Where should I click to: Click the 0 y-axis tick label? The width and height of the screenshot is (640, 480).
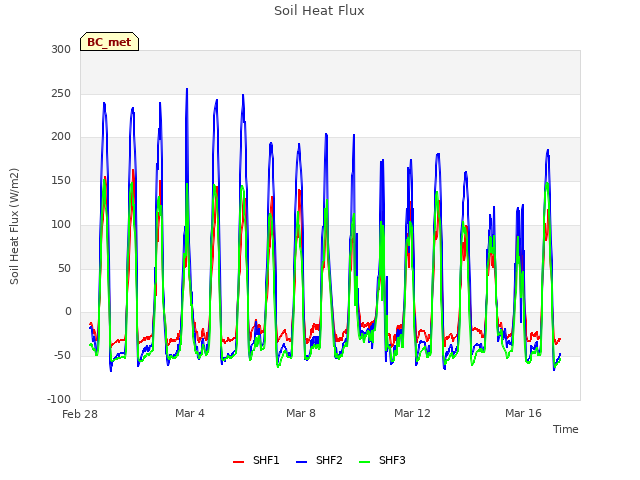[x=68, y=312]
